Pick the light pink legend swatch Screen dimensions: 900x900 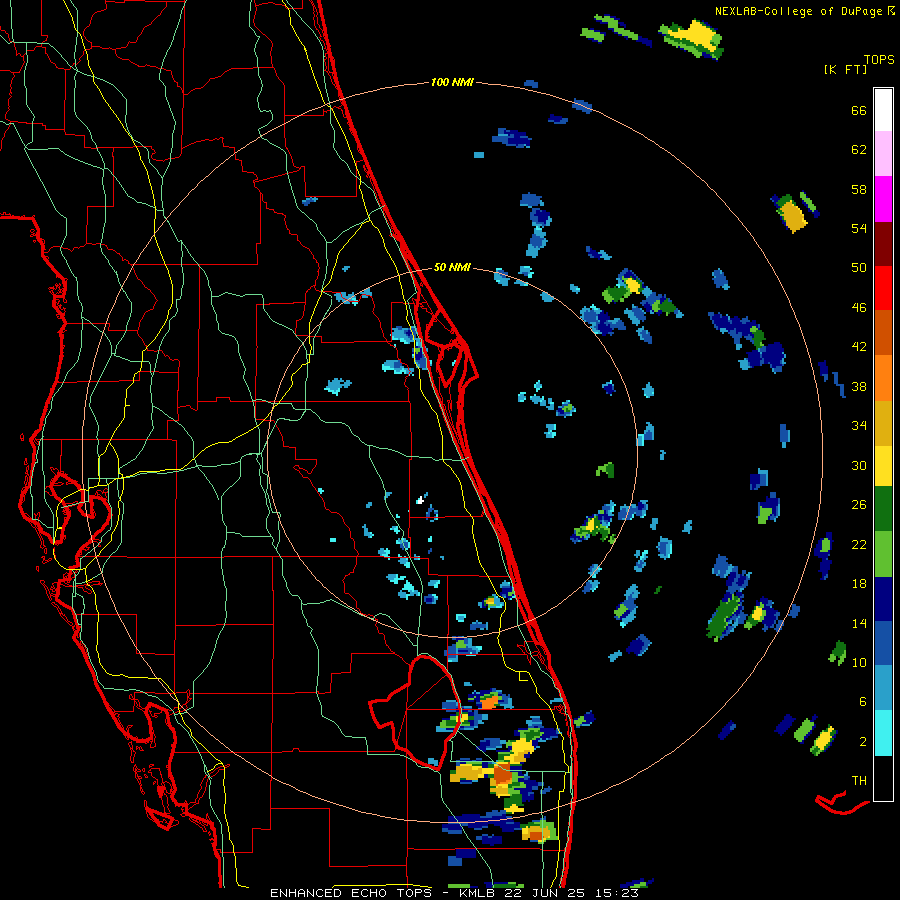pos(883,153)
